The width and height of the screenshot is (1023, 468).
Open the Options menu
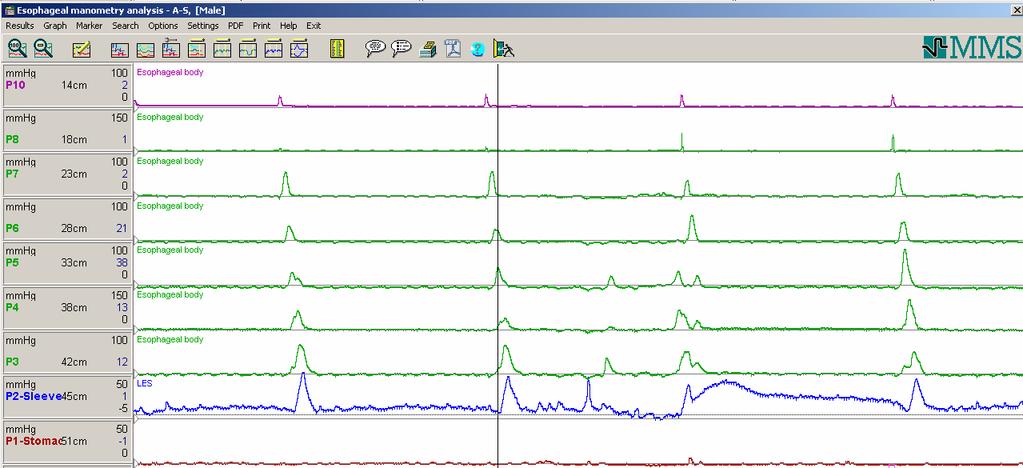tap(163, 26)
